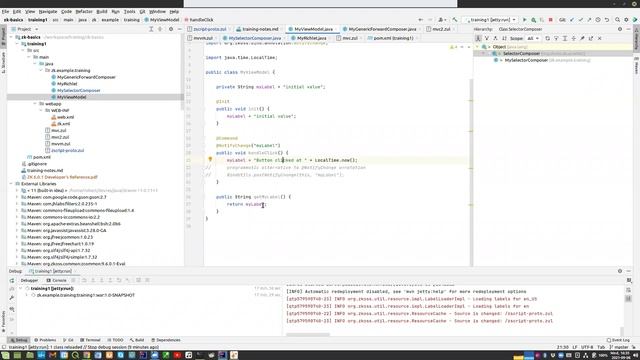Click the Build hammer icon in toolbar

pyautogui.click(x=455, y=20)
